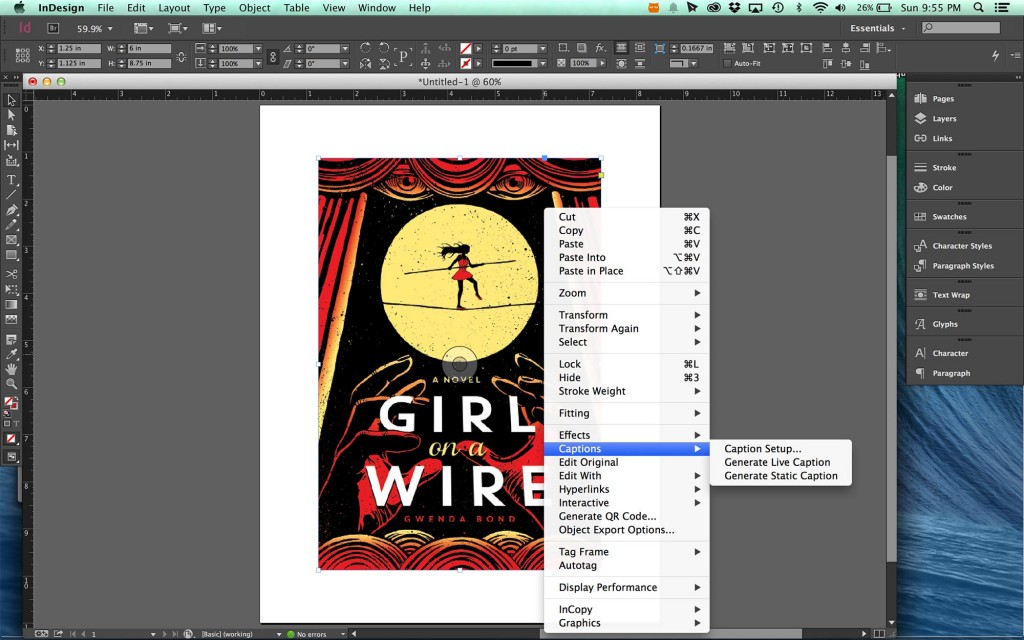Open the Window menu
This screenshot has height=640, width=1024.
click(x=377, y=8)
